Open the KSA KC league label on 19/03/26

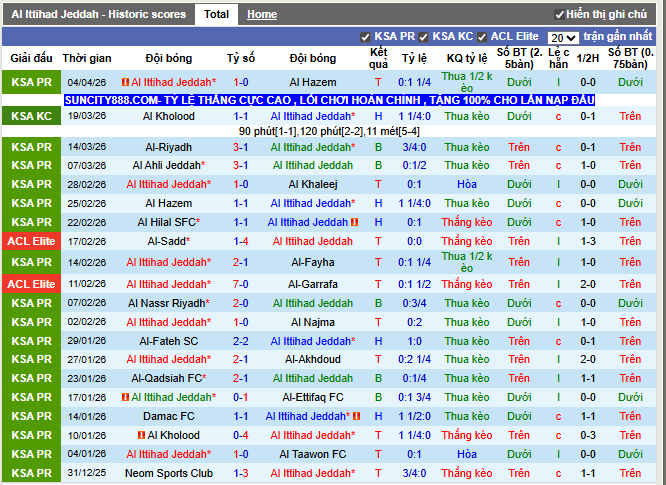click(x=31, y=116)
